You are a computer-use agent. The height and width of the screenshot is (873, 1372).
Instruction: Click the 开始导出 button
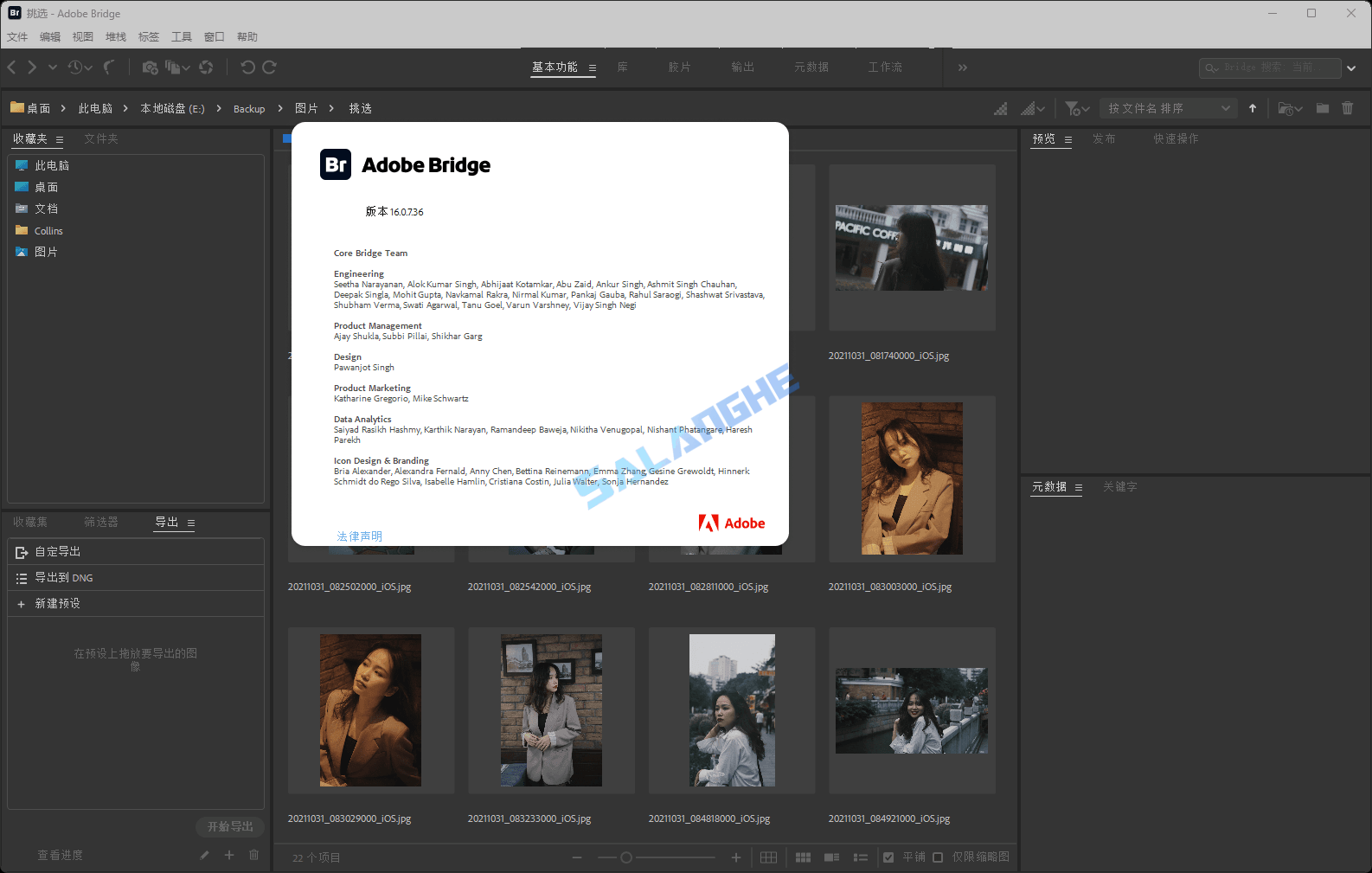[x=230, y=827]
